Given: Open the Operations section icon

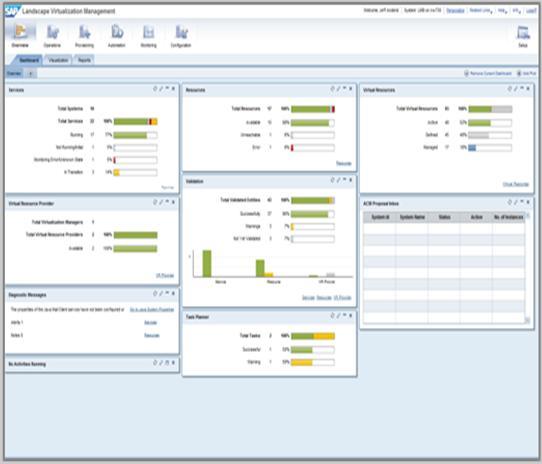Looking at the screenshot, I should click(x=52, y=32).
